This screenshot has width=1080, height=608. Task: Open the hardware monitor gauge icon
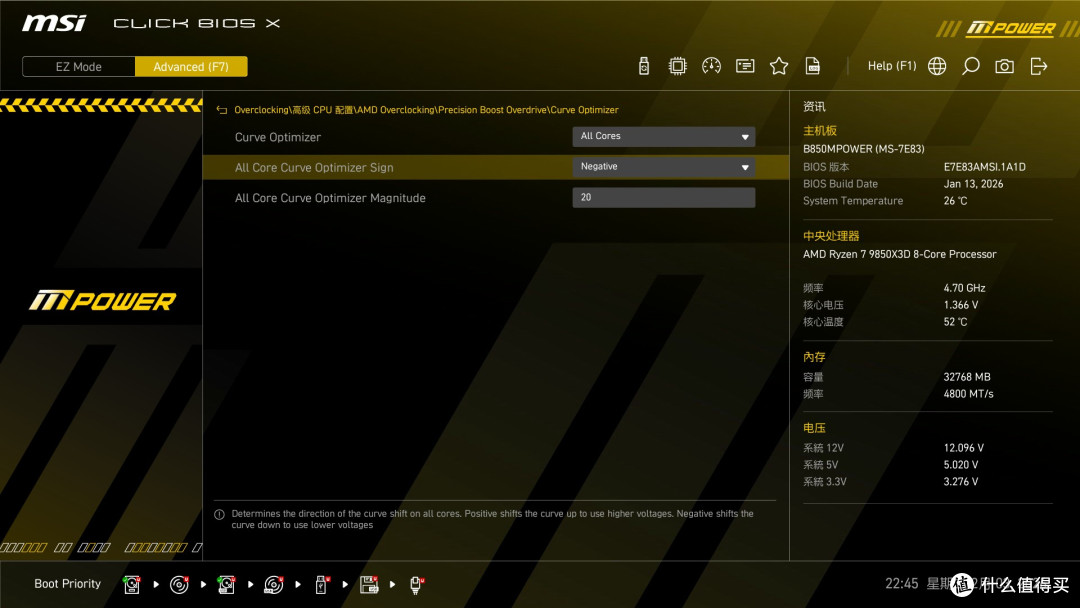coord(711,66)
